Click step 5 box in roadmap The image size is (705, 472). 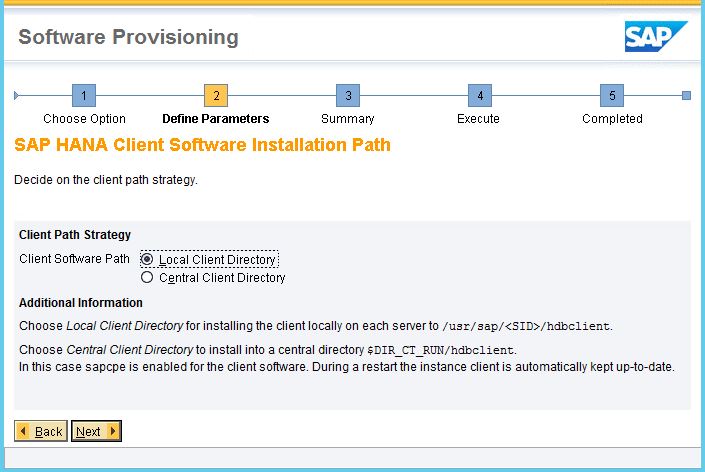[x=612, y=95]
